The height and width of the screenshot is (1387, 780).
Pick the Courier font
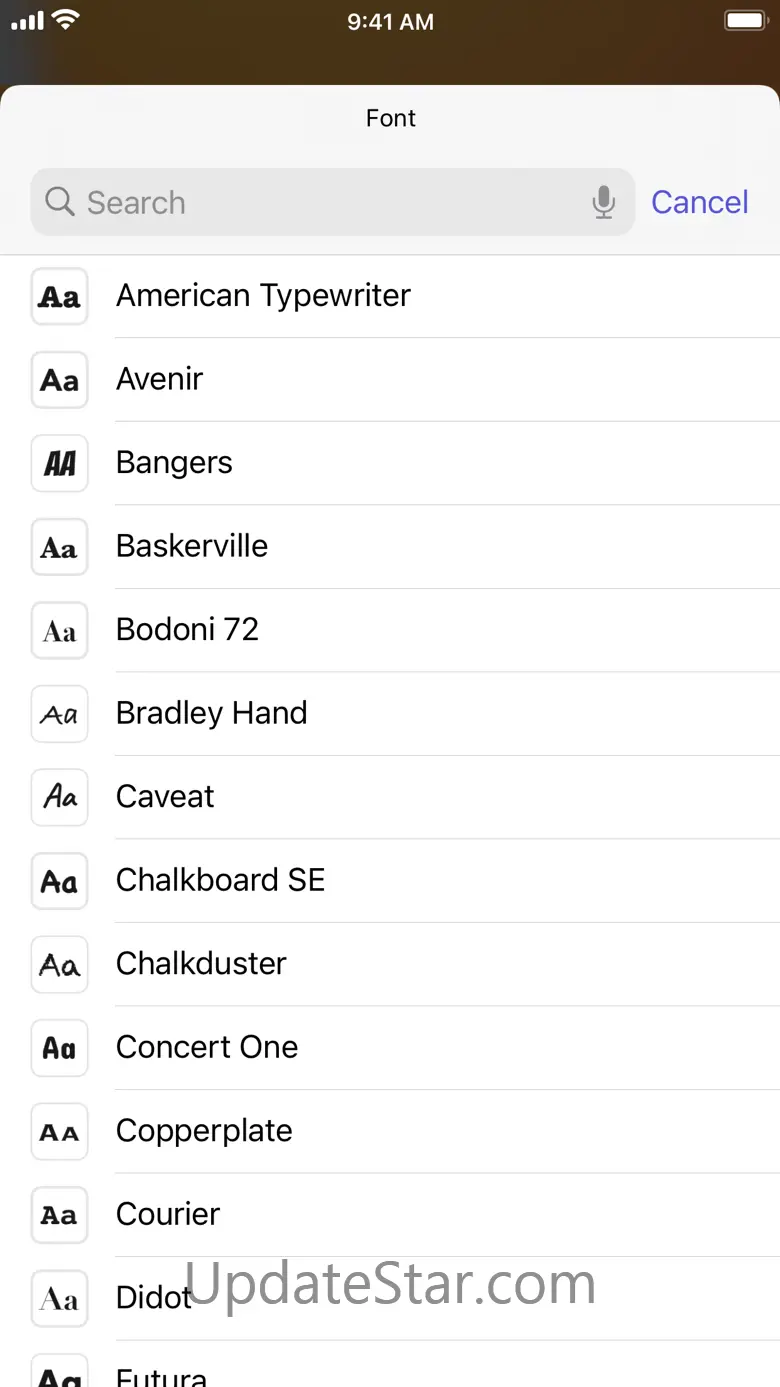tap(168, 1215)
